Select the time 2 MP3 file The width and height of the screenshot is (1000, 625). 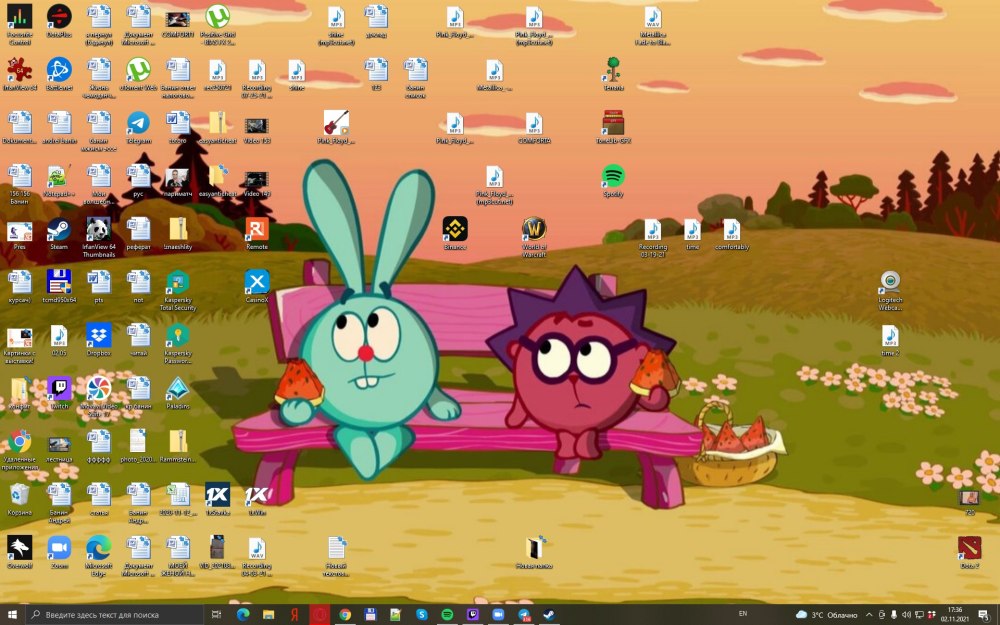(x=890, y=340)
